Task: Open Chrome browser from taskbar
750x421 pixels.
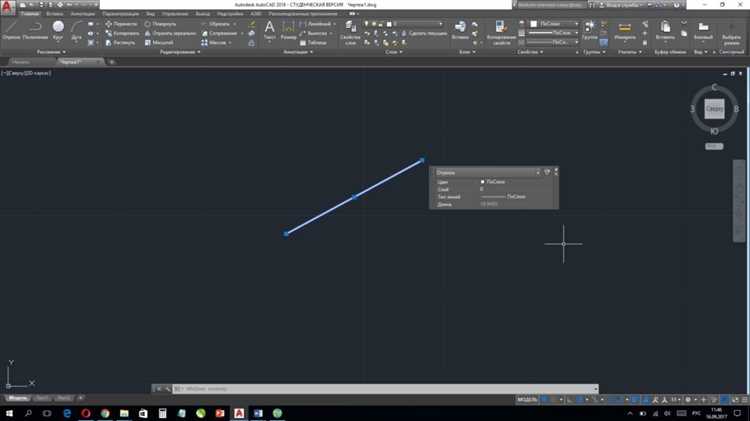Action: coord(105,413)
